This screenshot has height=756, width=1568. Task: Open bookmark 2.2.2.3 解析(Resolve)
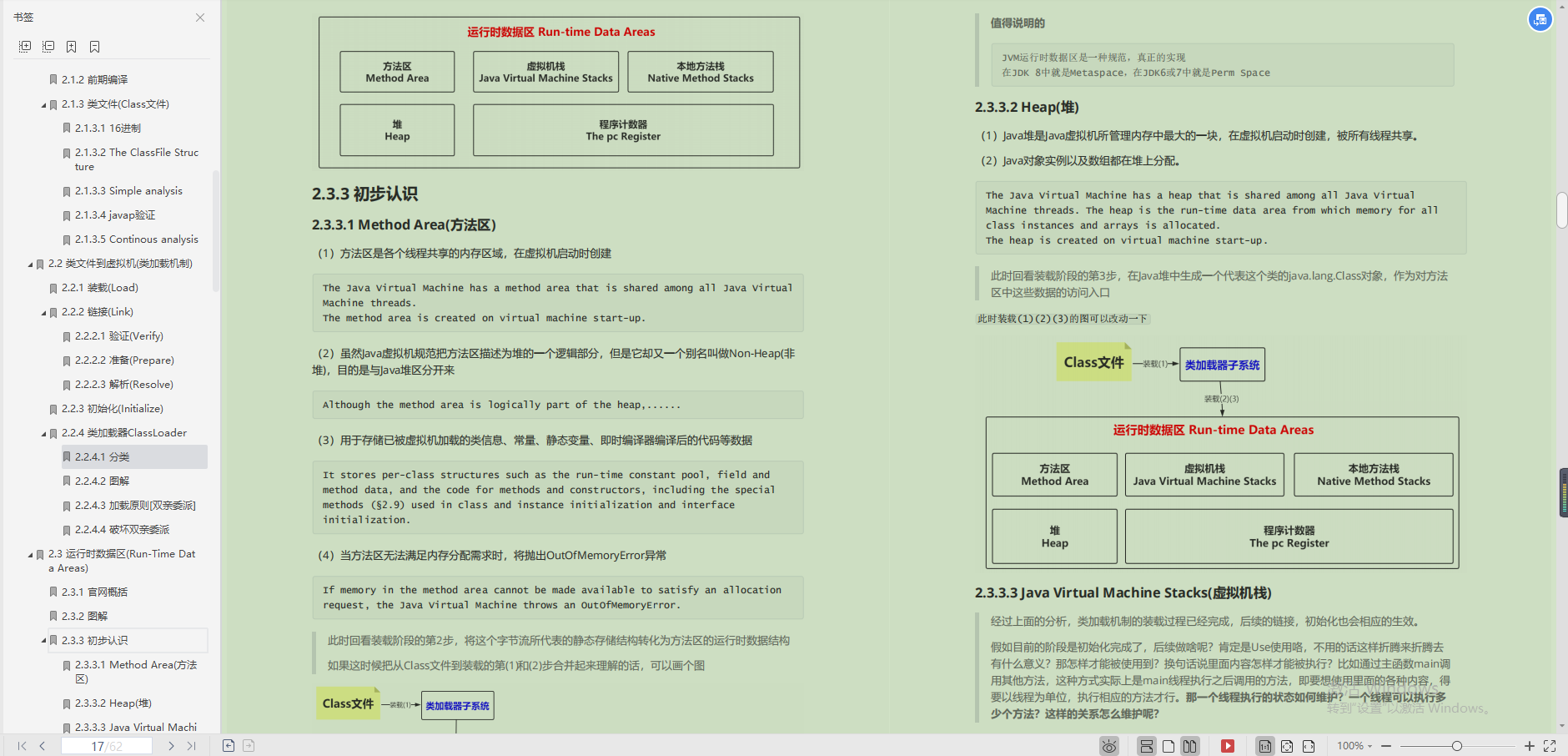tap(124, 385)
